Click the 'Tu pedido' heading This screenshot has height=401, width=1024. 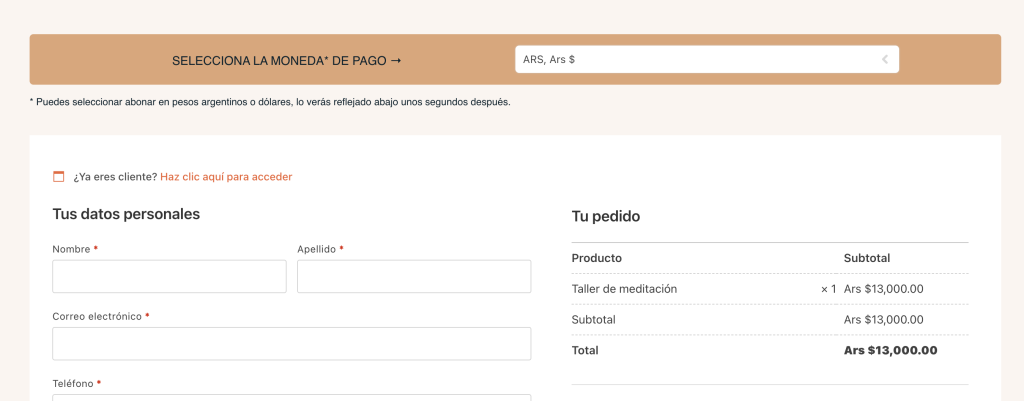[x=605, y=216]
